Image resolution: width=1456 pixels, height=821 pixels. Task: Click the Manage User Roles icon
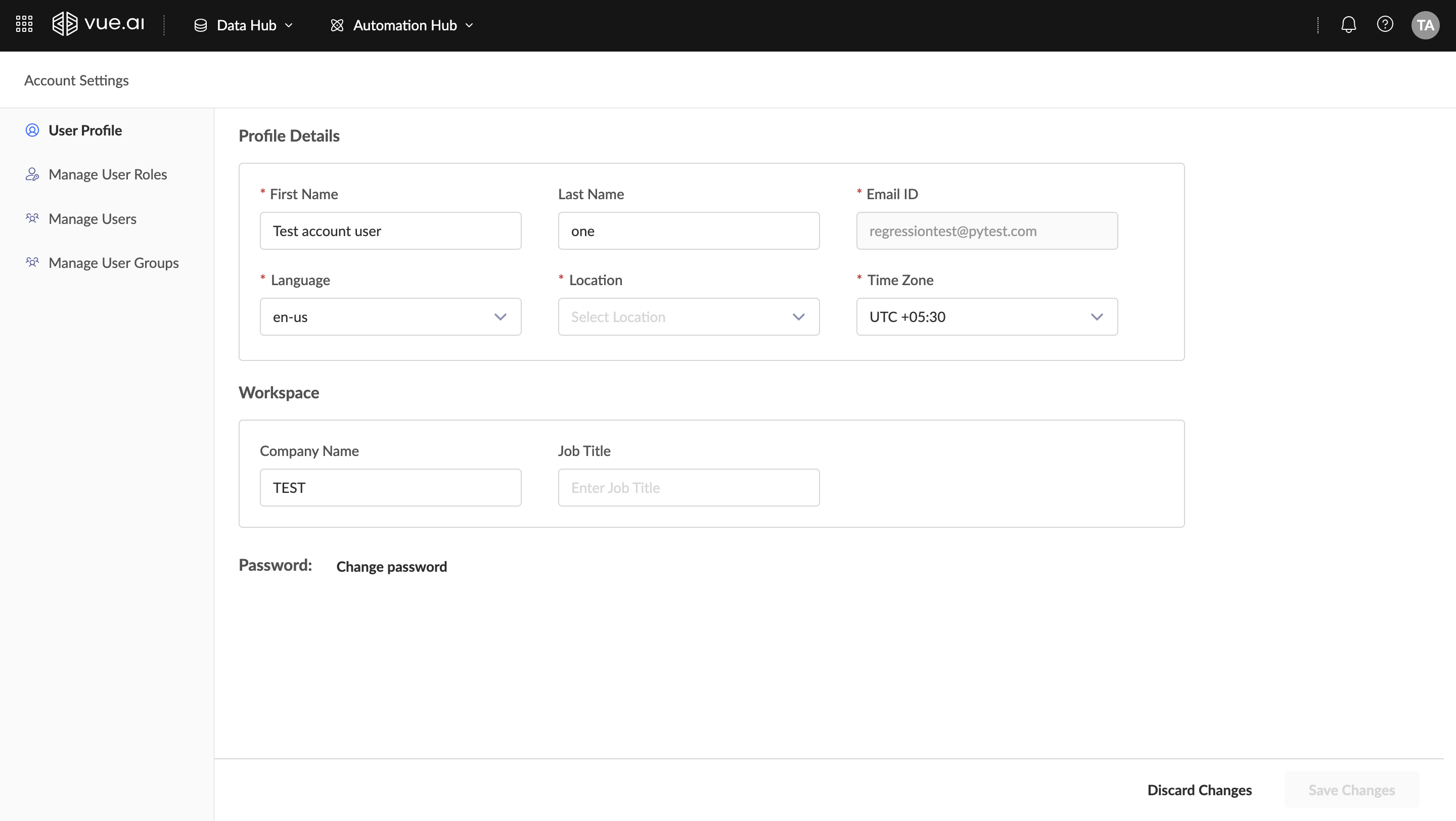point(32,174)
